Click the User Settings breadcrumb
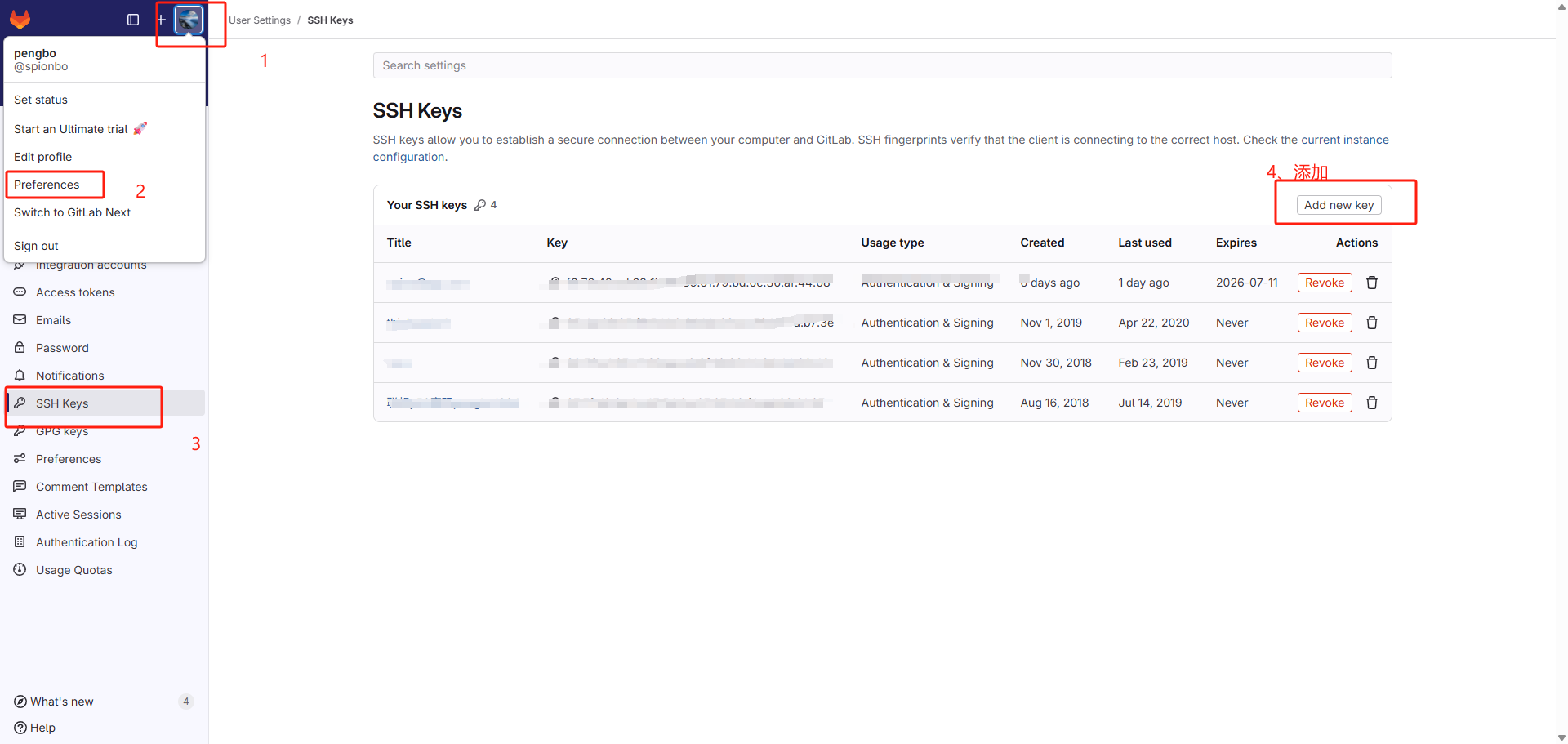The image size is (1568, 744). click(259, 20)
